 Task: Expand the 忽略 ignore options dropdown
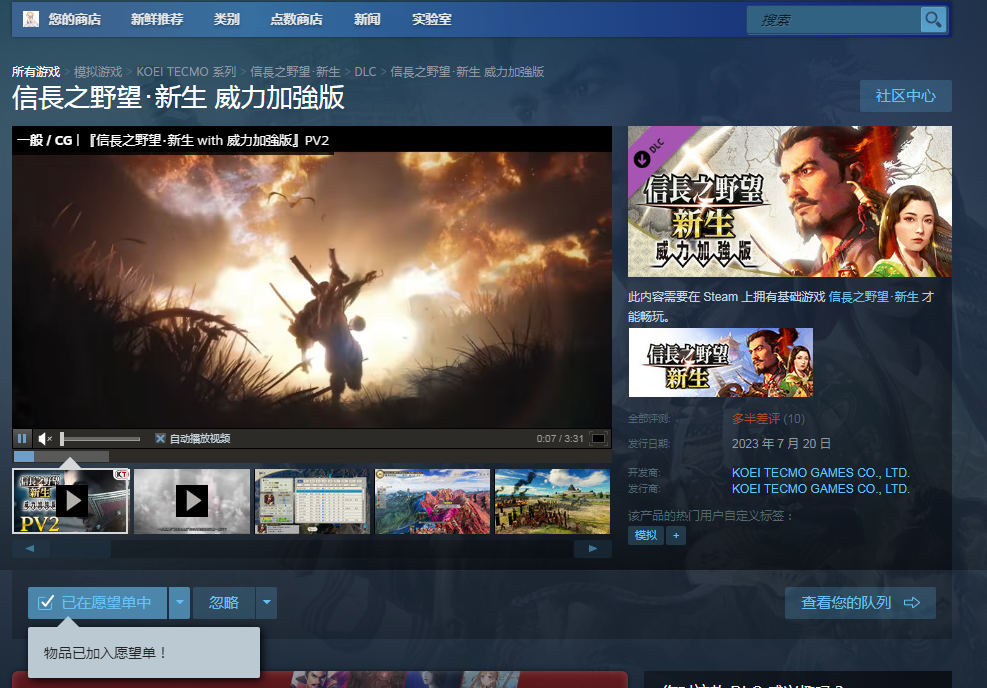point(265,602)
